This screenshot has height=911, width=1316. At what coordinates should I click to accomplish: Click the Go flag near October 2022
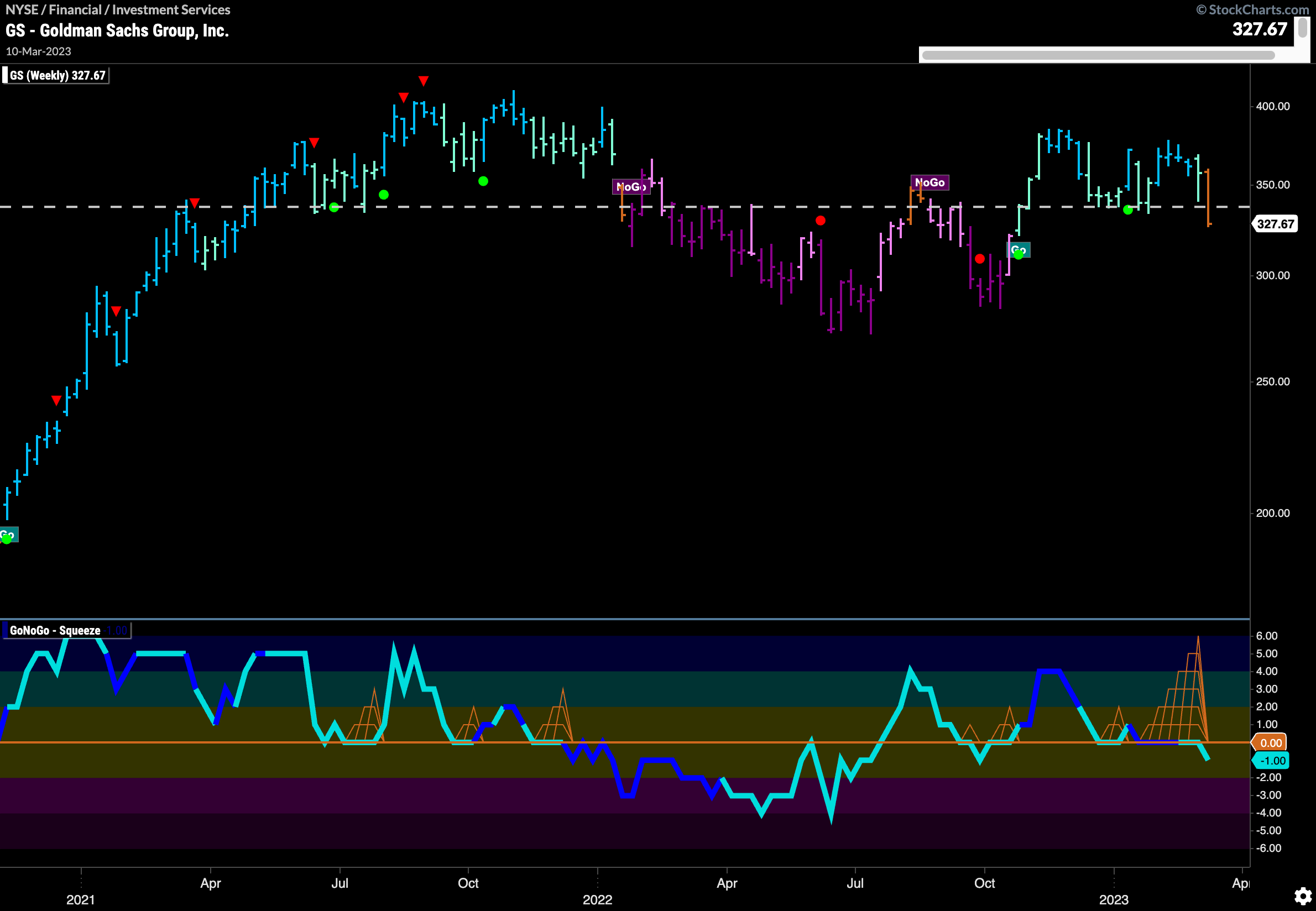(x=1018, y=250)
